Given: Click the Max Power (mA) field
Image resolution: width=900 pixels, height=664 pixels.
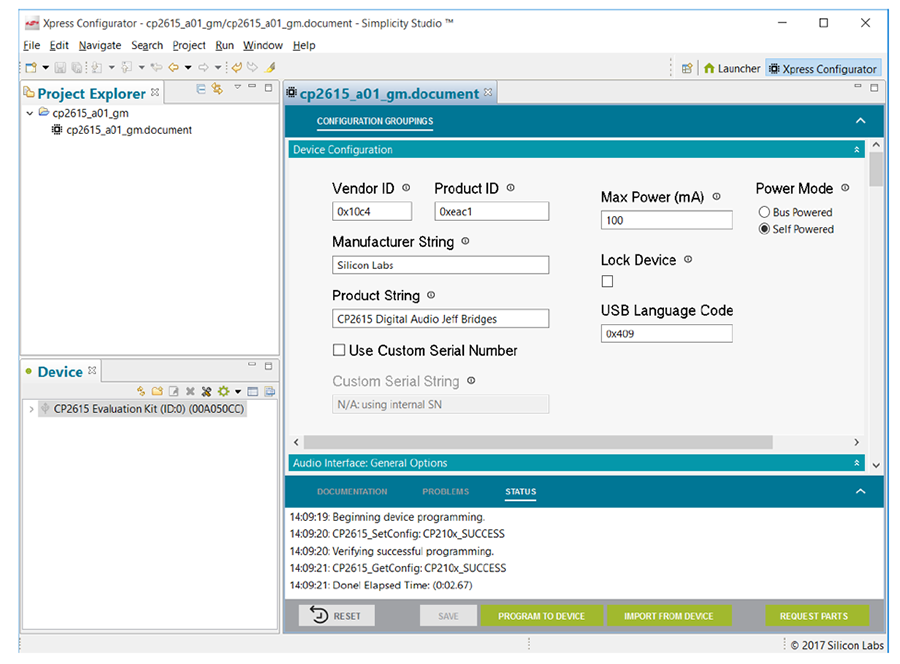Looking at the screenshot, I should tap(666, 220).
